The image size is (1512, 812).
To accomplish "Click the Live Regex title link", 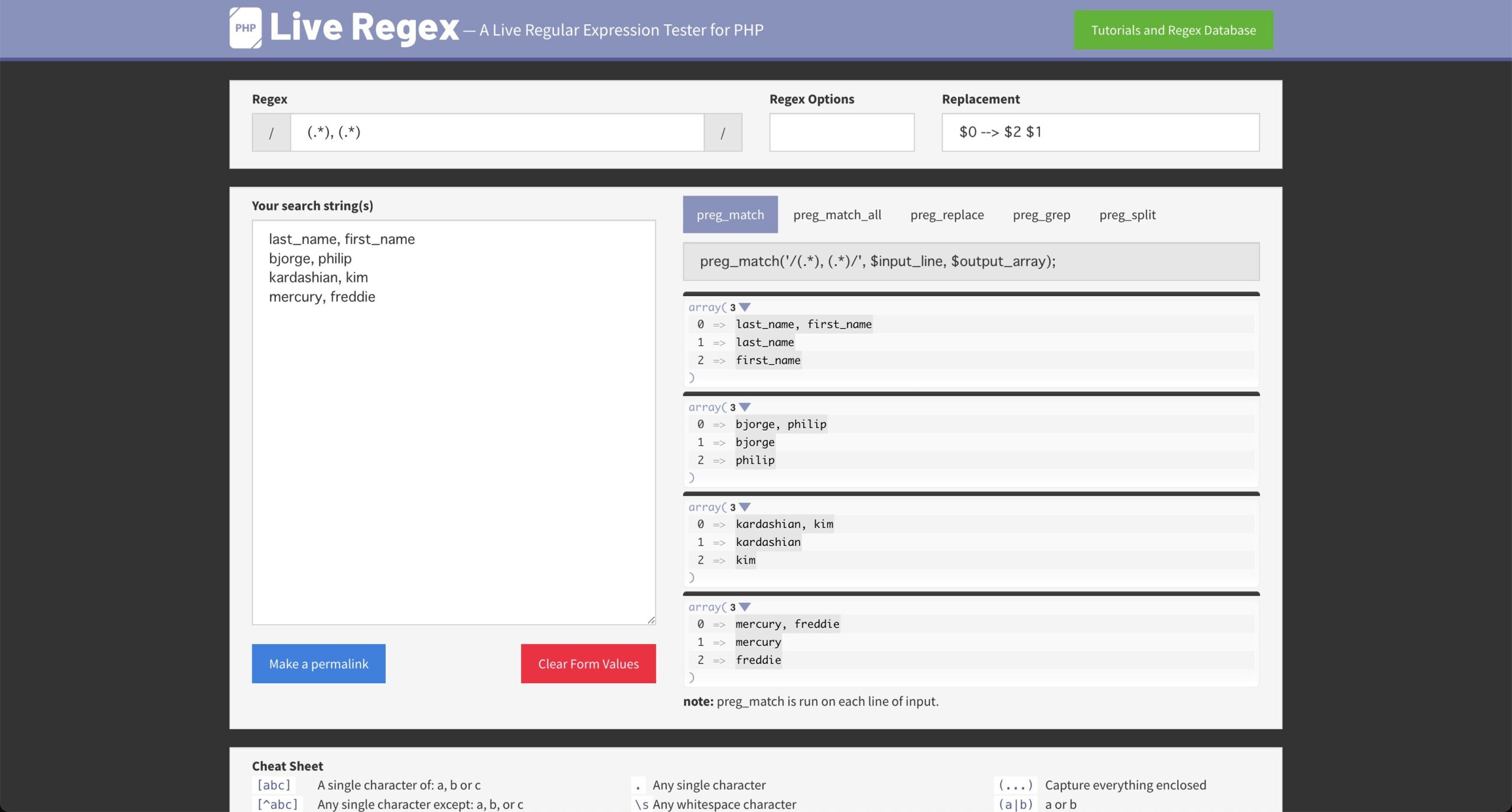I will tap(364, 28).
